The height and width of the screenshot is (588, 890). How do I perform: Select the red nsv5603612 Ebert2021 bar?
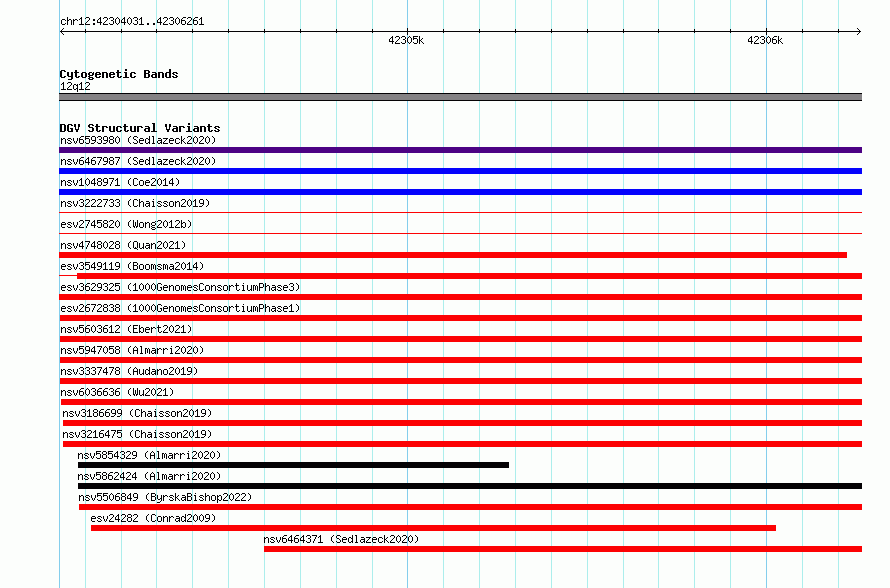[x=460, y=339]
